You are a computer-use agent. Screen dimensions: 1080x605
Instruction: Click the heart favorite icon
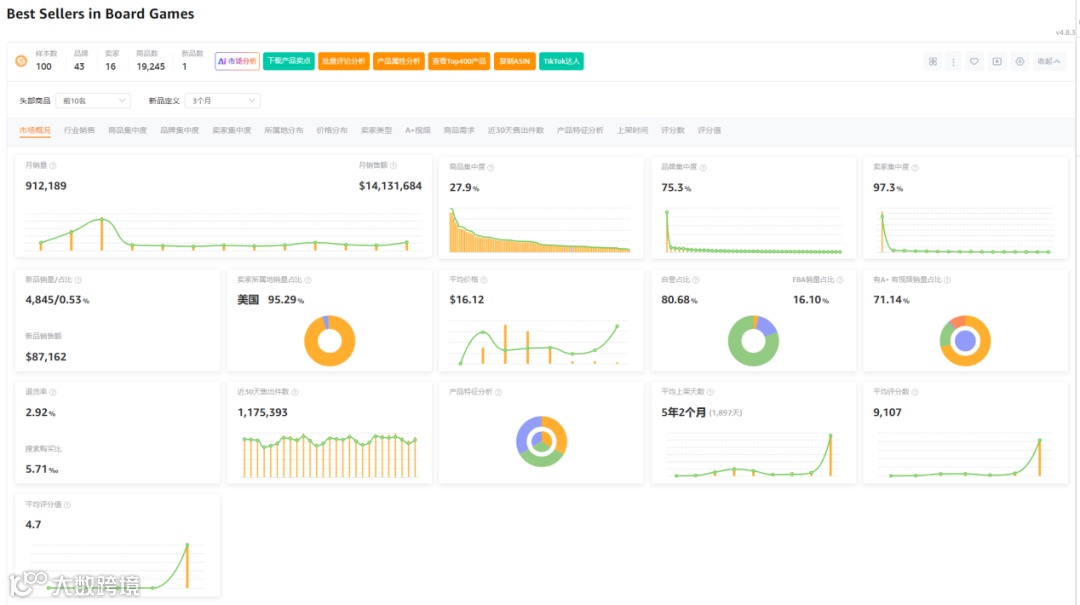coord(974,61)
